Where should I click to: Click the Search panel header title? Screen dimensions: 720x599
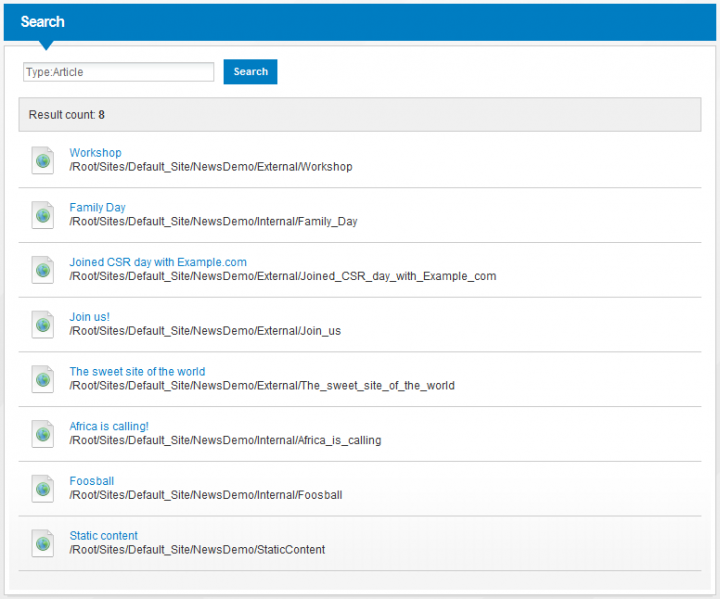click(43, 22)
